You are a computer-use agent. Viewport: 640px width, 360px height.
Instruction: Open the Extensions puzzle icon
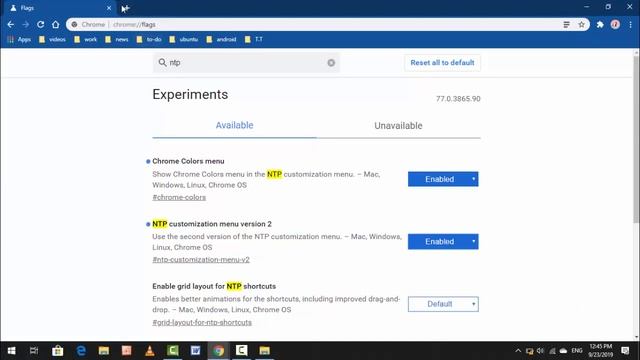click(x=600, y=24)
